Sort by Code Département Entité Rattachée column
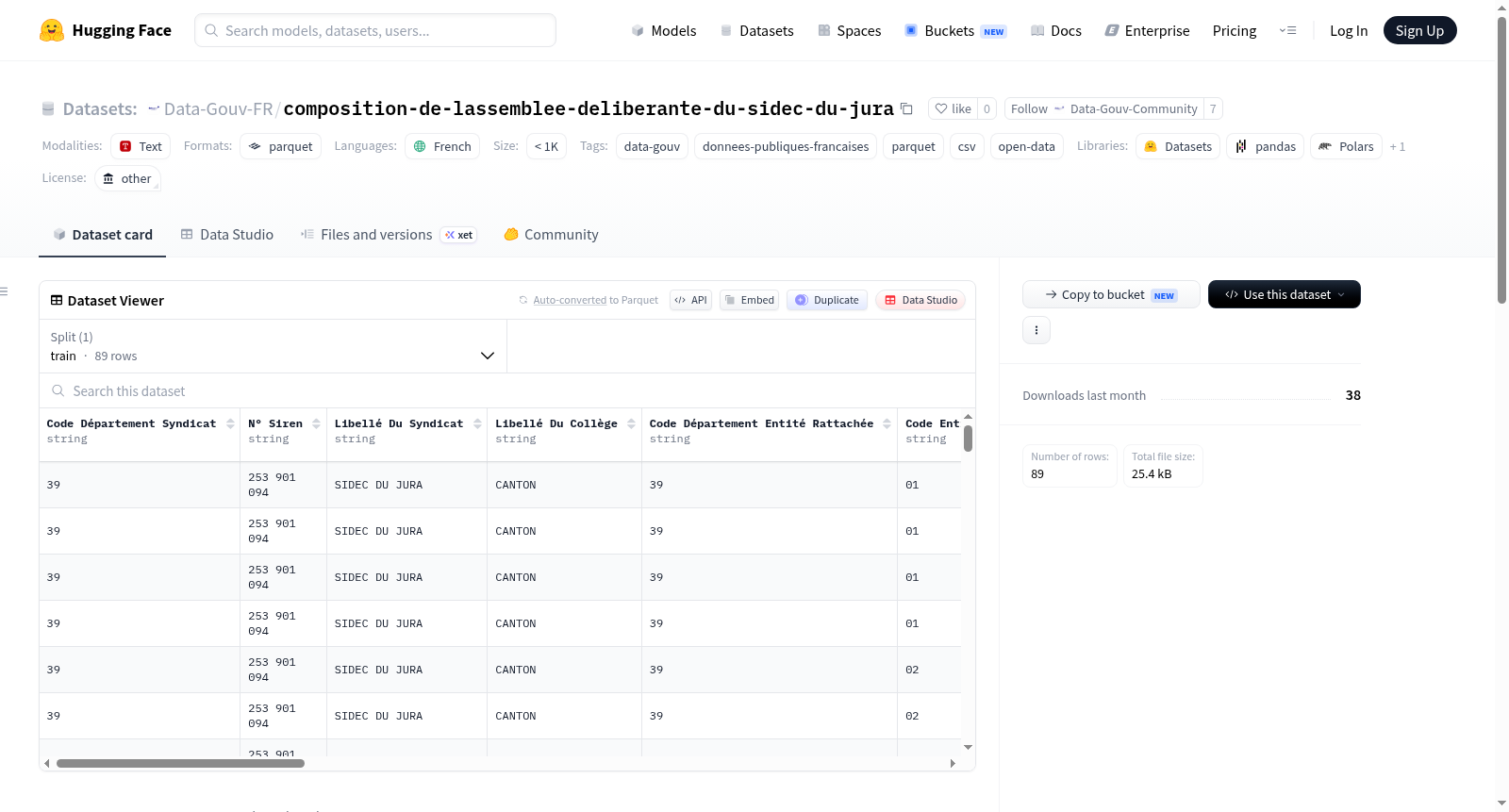1509x812 pixels. point(887,424)
